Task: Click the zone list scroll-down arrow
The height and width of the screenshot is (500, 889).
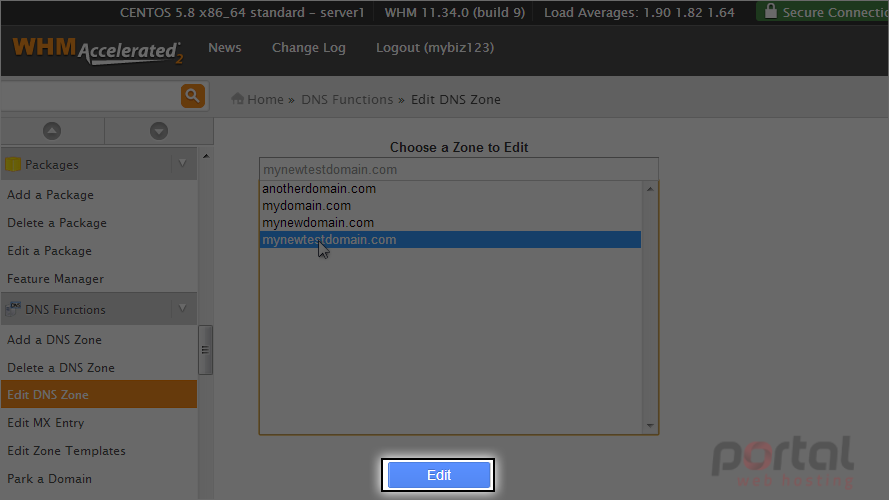Action: point(650,426)
